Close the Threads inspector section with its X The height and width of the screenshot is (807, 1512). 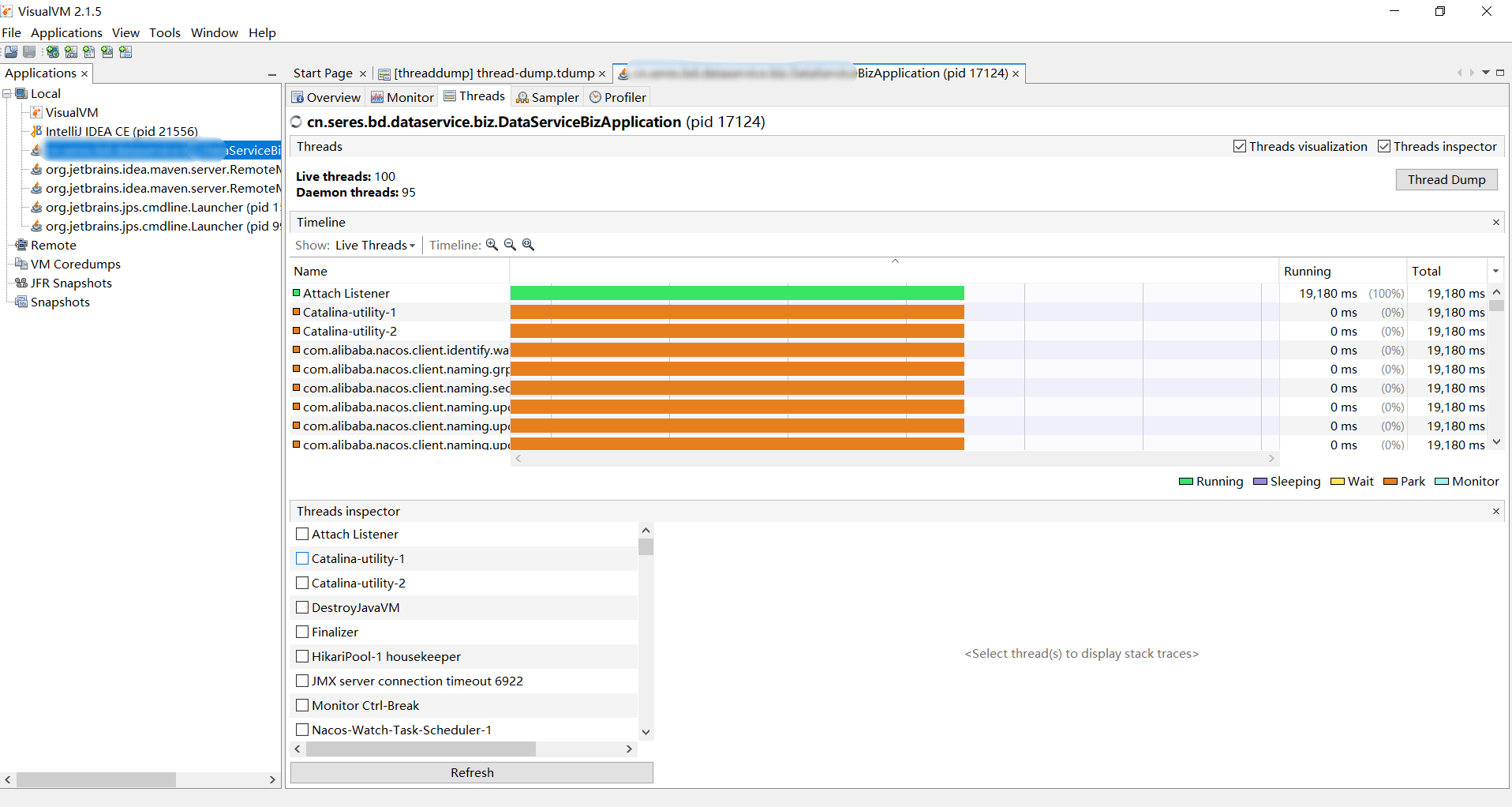pos(1495,512)
